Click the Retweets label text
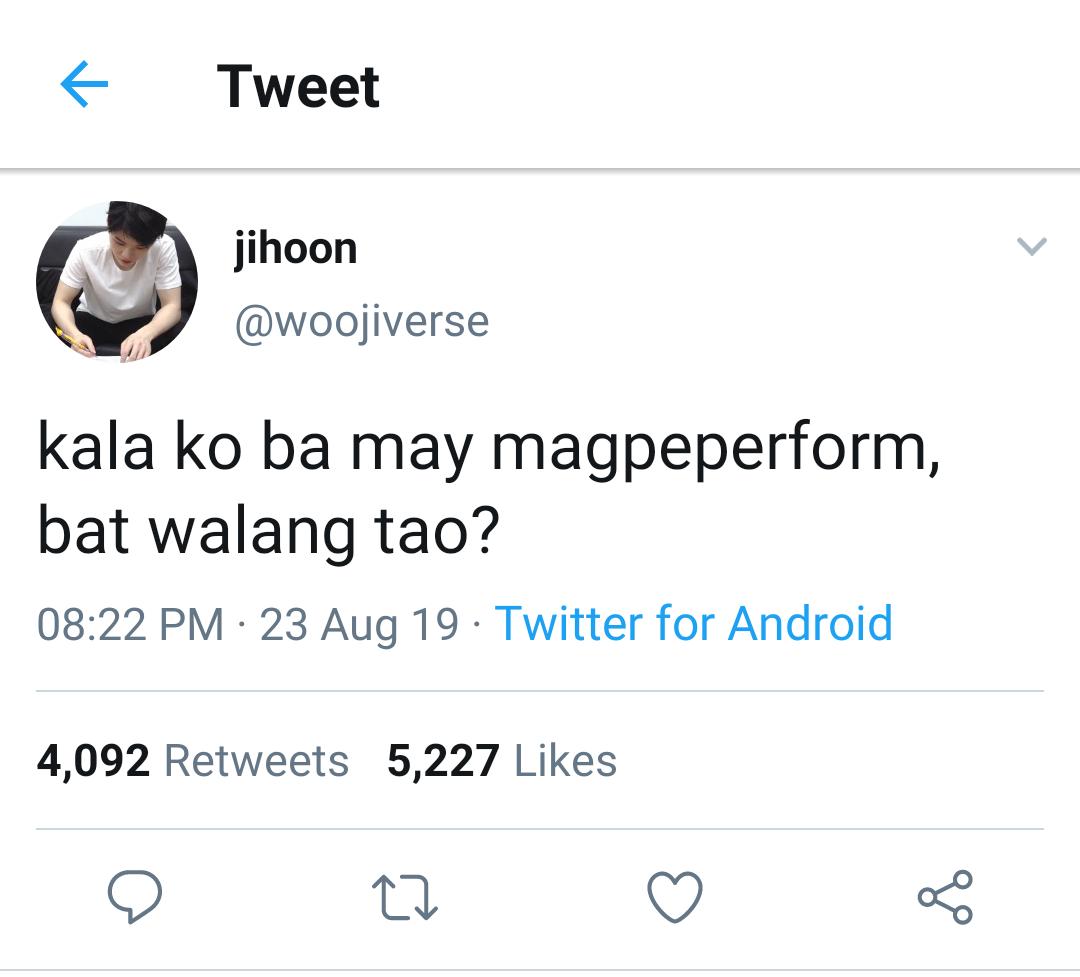This screenshot has height=977, width=1080. (256, 761)
